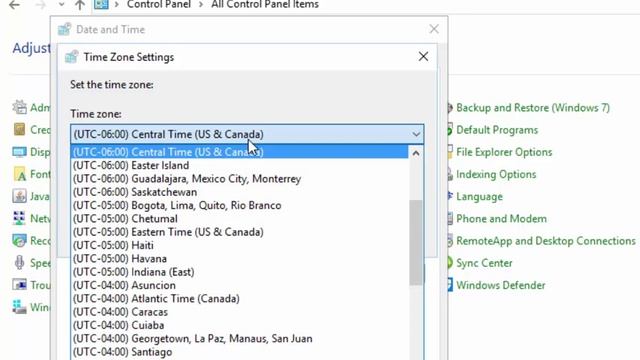The image size is (640, 360).
Task: Click the back arrow in Control Panel
Action: [14, 5]
